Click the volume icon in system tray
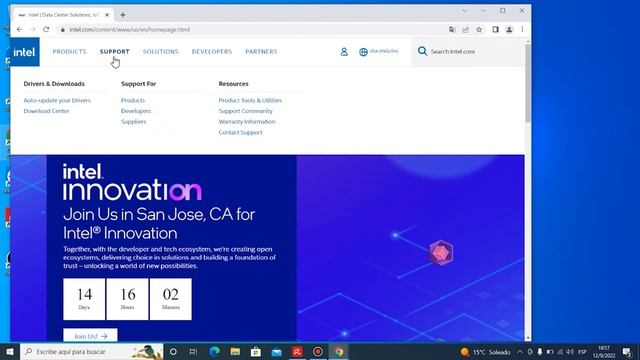640x360 pixels. pos(570,351)
